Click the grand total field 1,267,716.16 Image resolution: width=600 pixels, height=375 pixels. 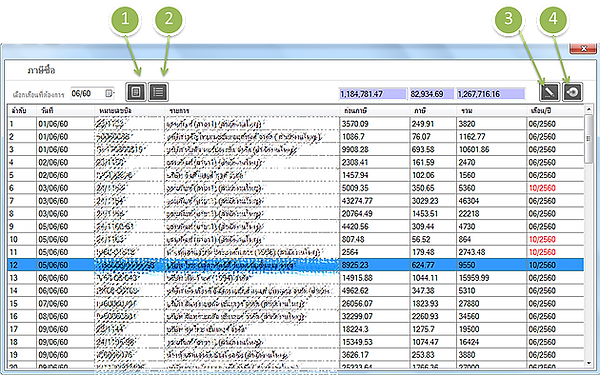pyautogui.click(x=491, y=94)
